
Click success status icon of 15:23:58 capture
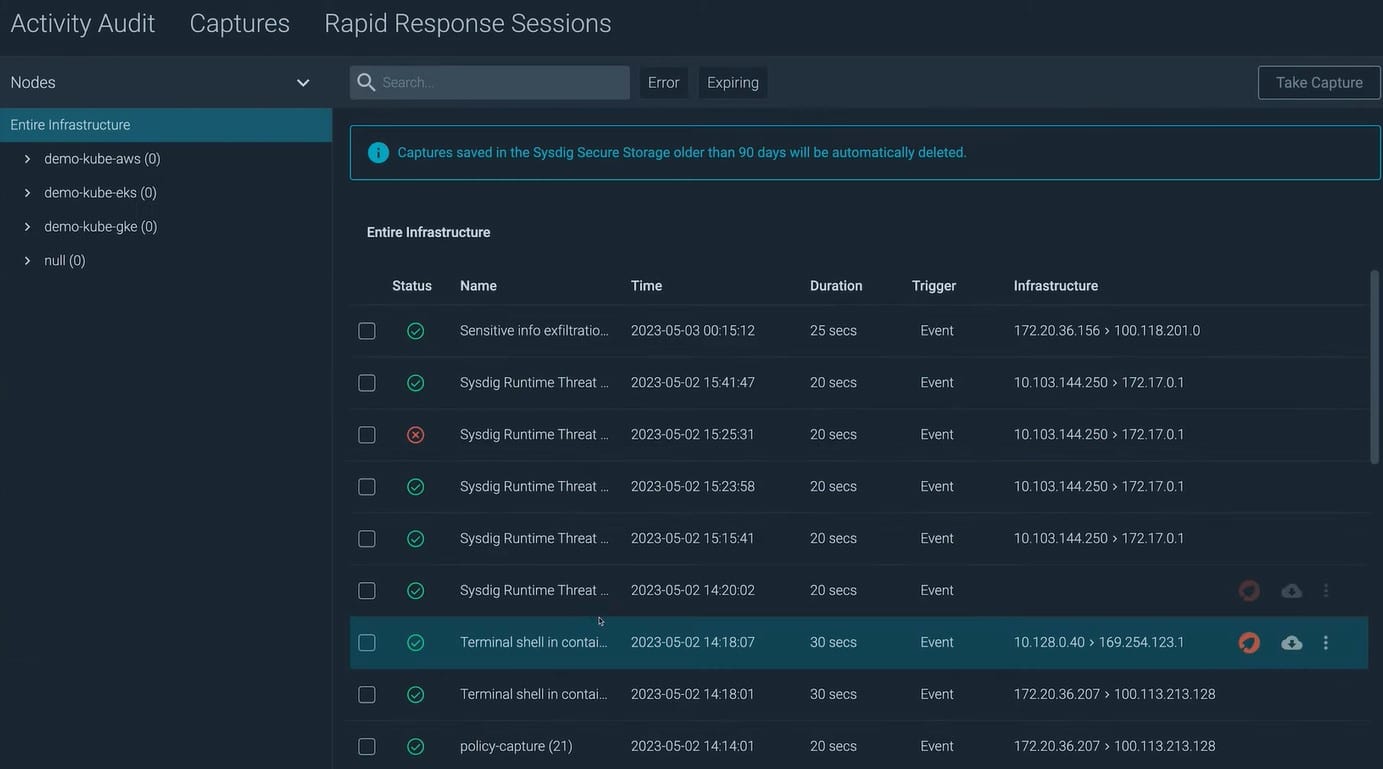coord(416,487)
